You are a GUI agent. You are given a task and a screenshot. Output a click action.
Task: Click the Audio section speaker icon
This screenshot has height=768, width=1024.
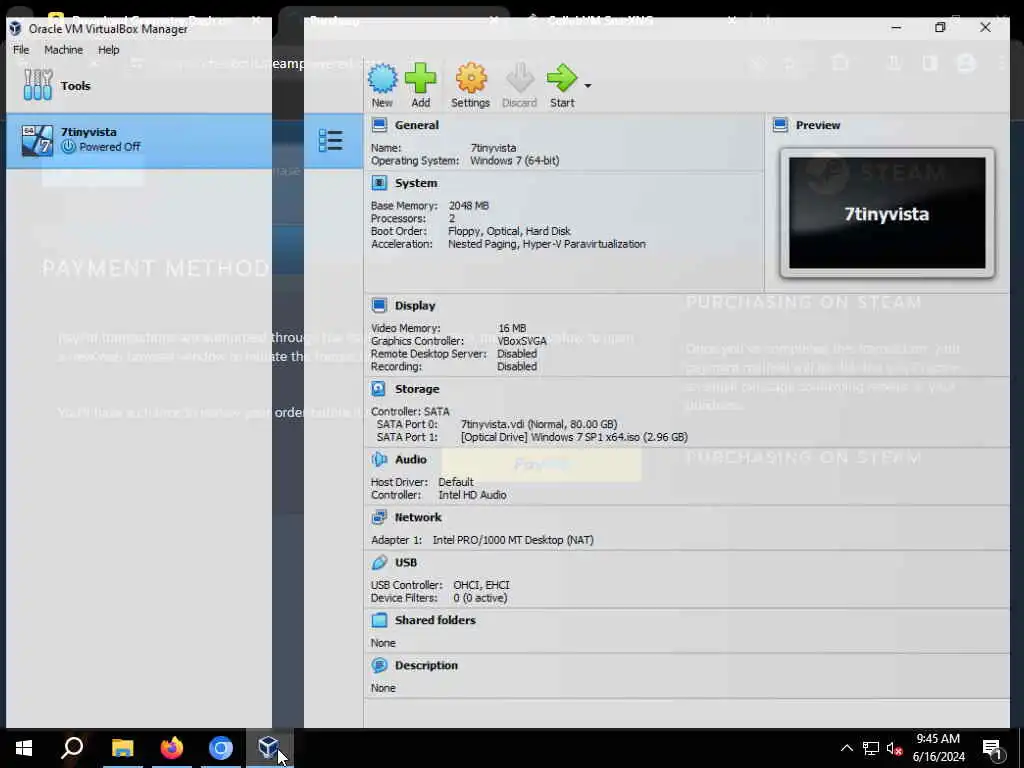[x=379, y=459]
